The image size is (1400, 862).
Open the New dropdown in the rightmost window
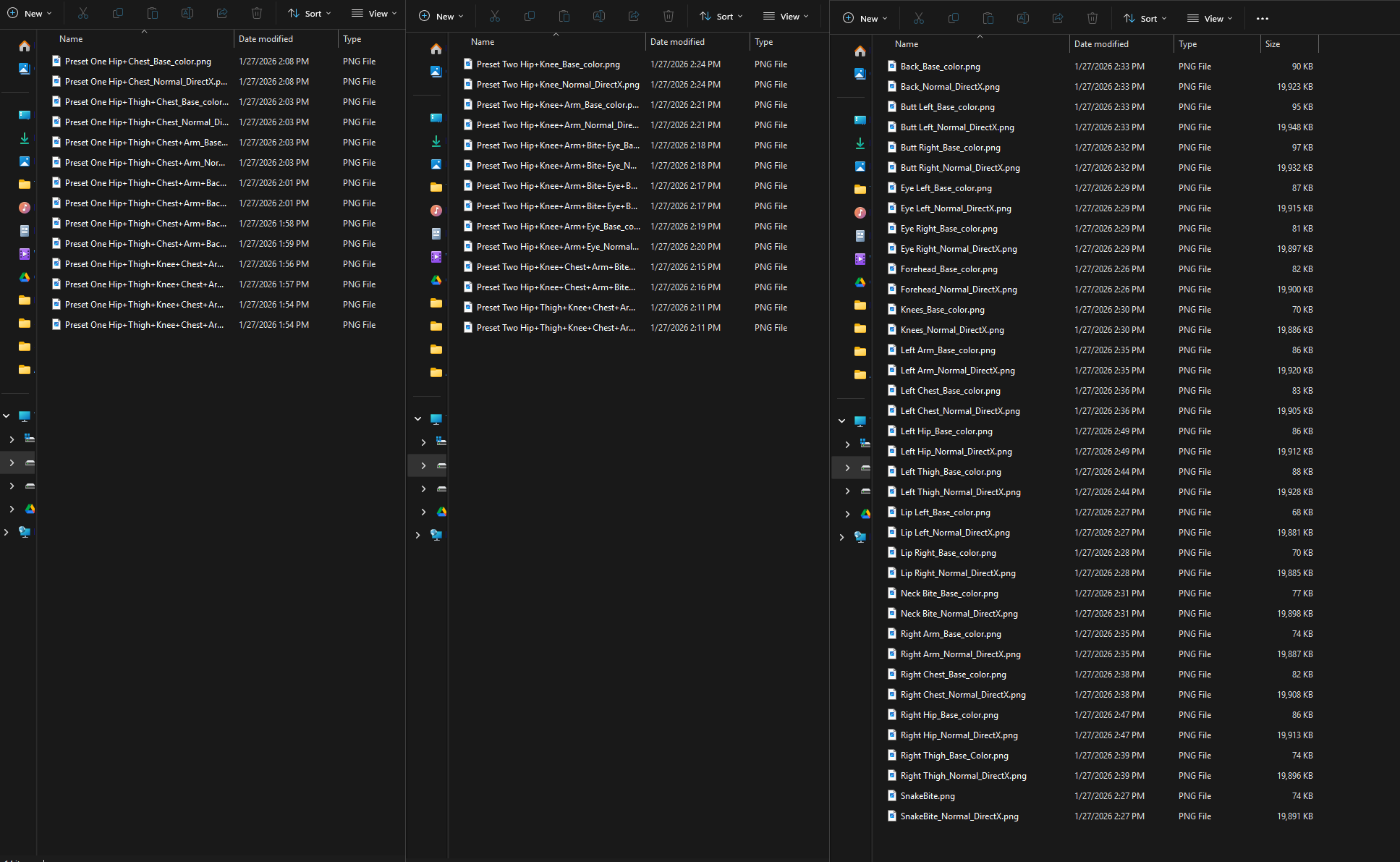[865, 18]
